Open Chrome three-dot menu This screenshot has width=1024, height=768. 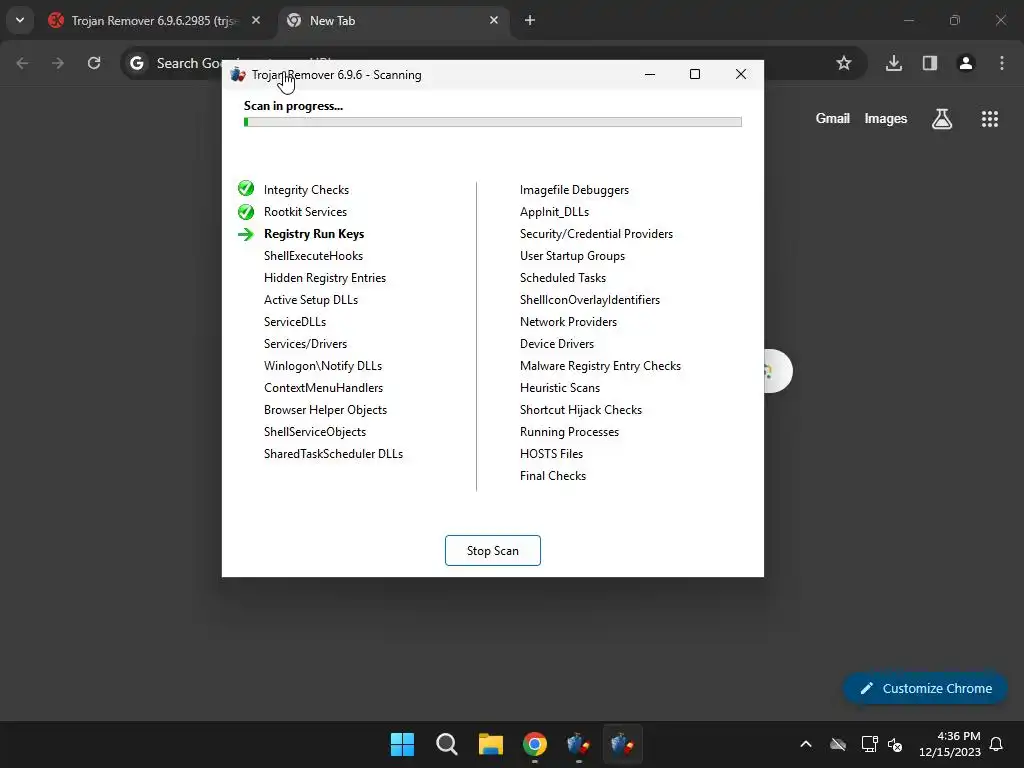pos(1002,63)
